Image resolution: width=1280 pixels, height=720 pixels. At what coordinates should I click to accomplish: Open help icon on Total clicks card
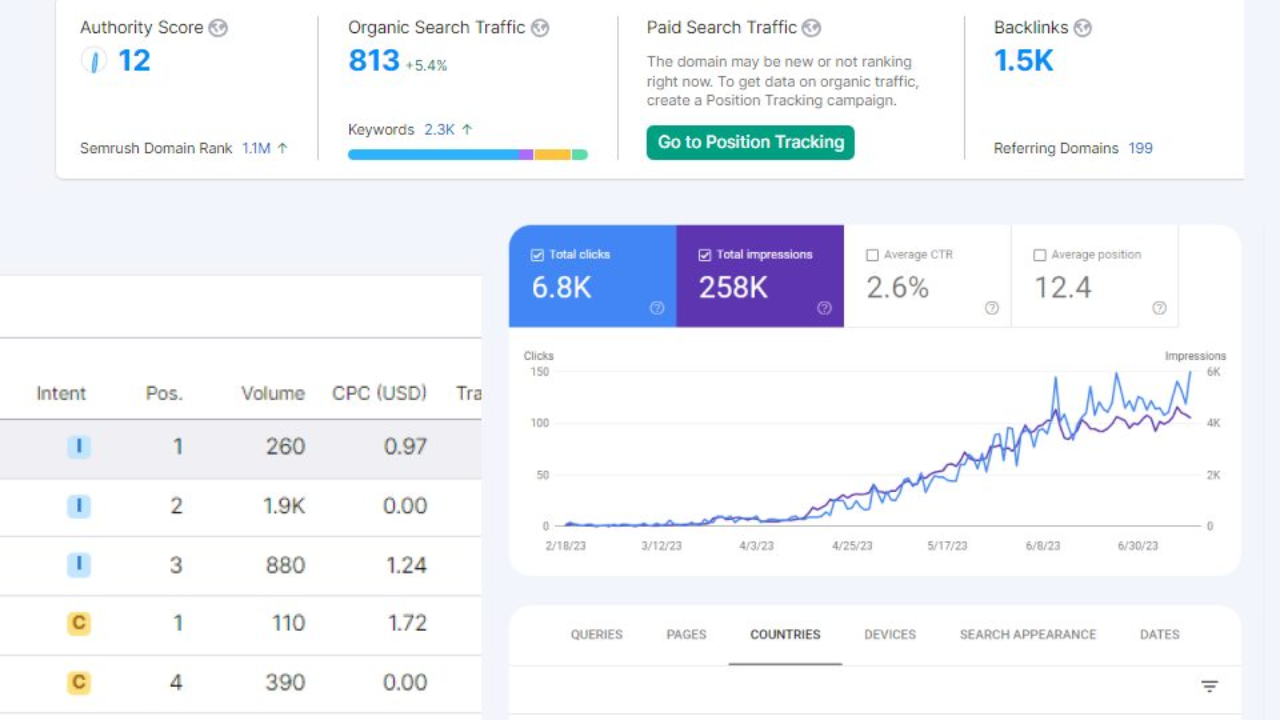coord(657,308)
